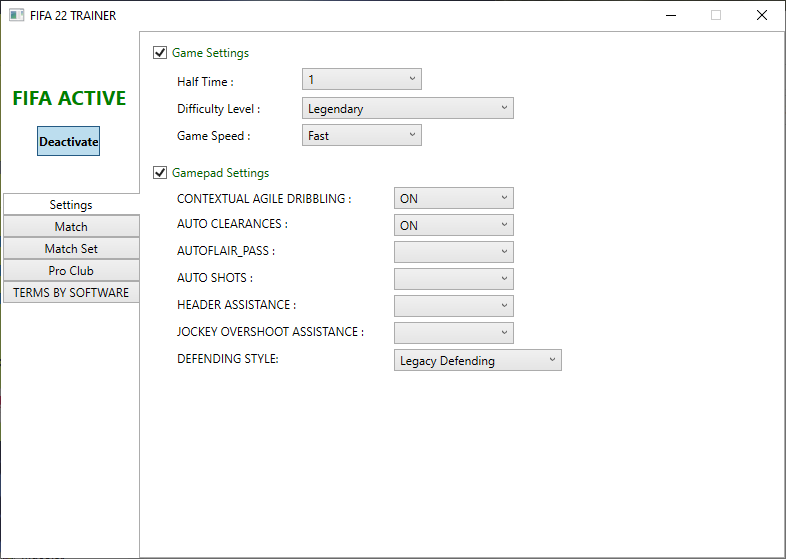Switch to the Pro Club tab
786x559 pixels.
click(x=71, y=271)
